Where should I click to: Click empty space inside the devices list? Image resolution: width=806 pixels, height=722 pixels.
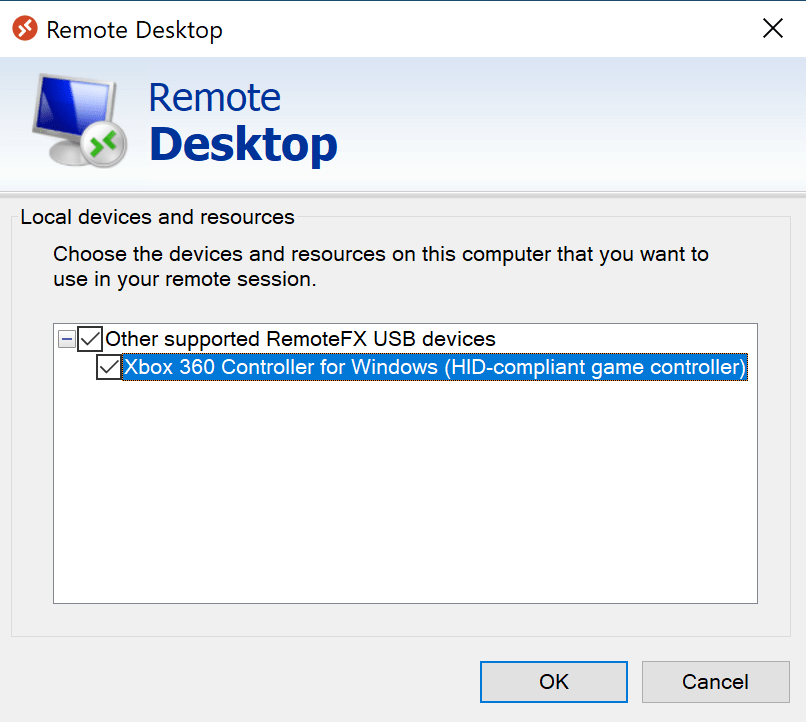pyautogui.click(x=400, y=500)
